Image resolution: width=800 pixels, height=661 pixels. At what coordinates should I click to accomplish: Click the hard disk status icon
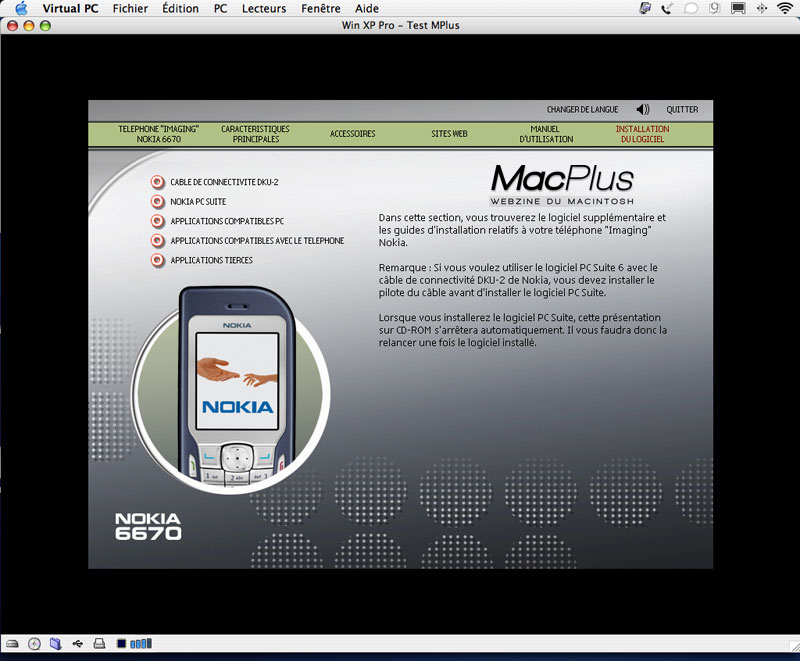pos(12,644)
